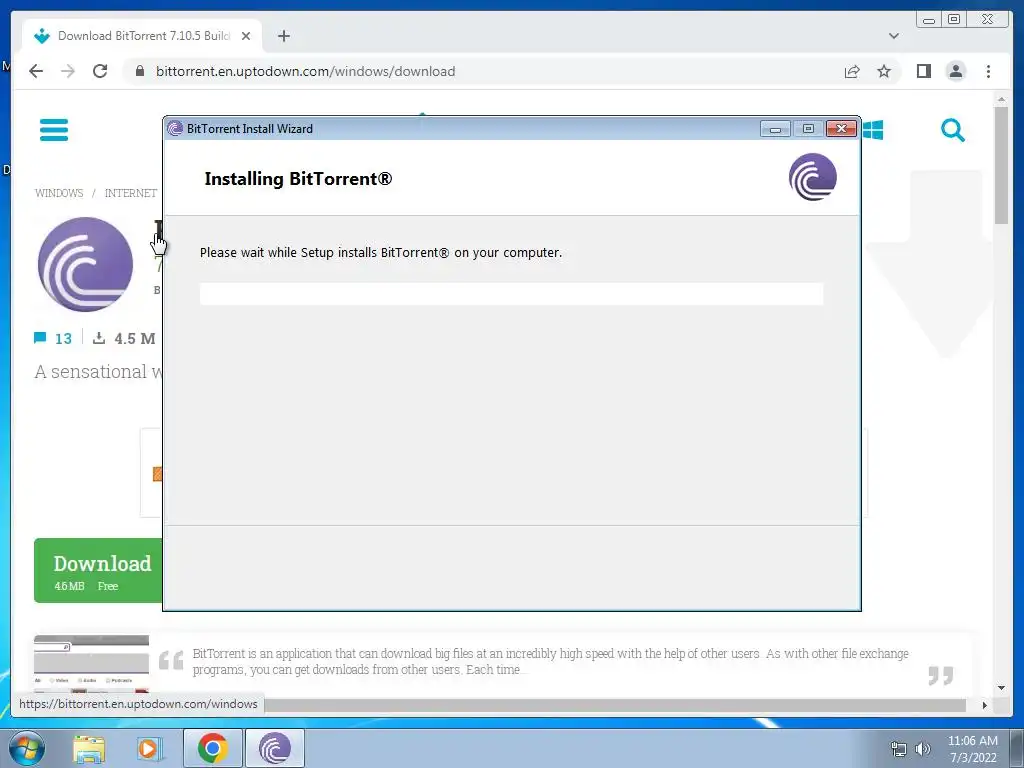Click the Windows platform logo icon
Viewport: 1024px width, 768px height.
pos(873,130)
